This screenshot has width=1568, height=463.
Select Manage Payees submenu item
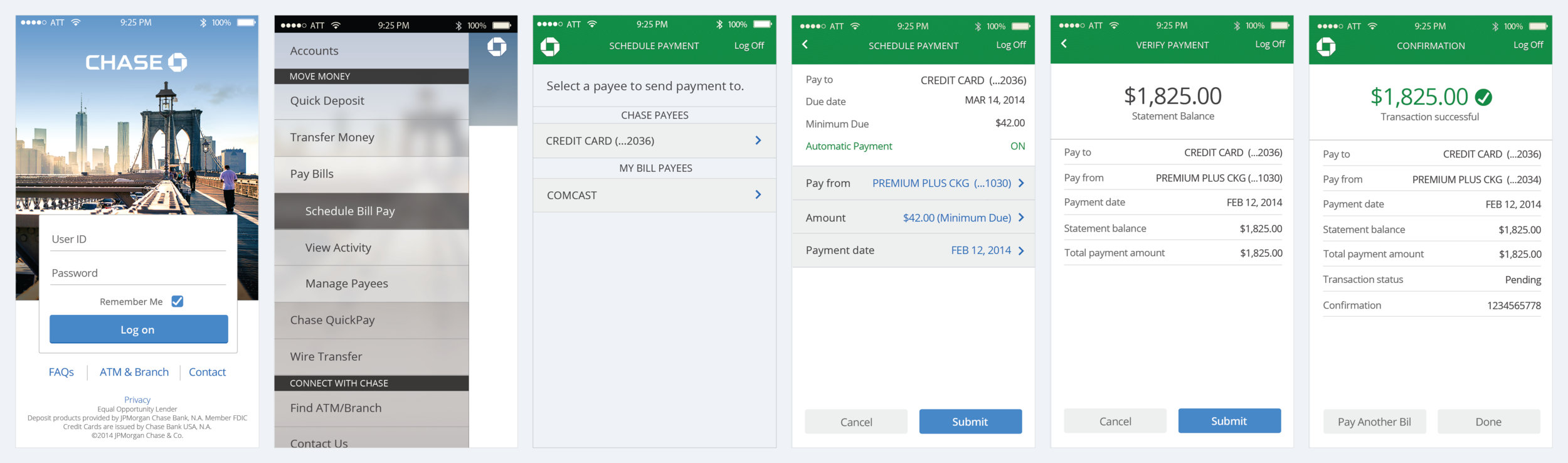(371, 284)
